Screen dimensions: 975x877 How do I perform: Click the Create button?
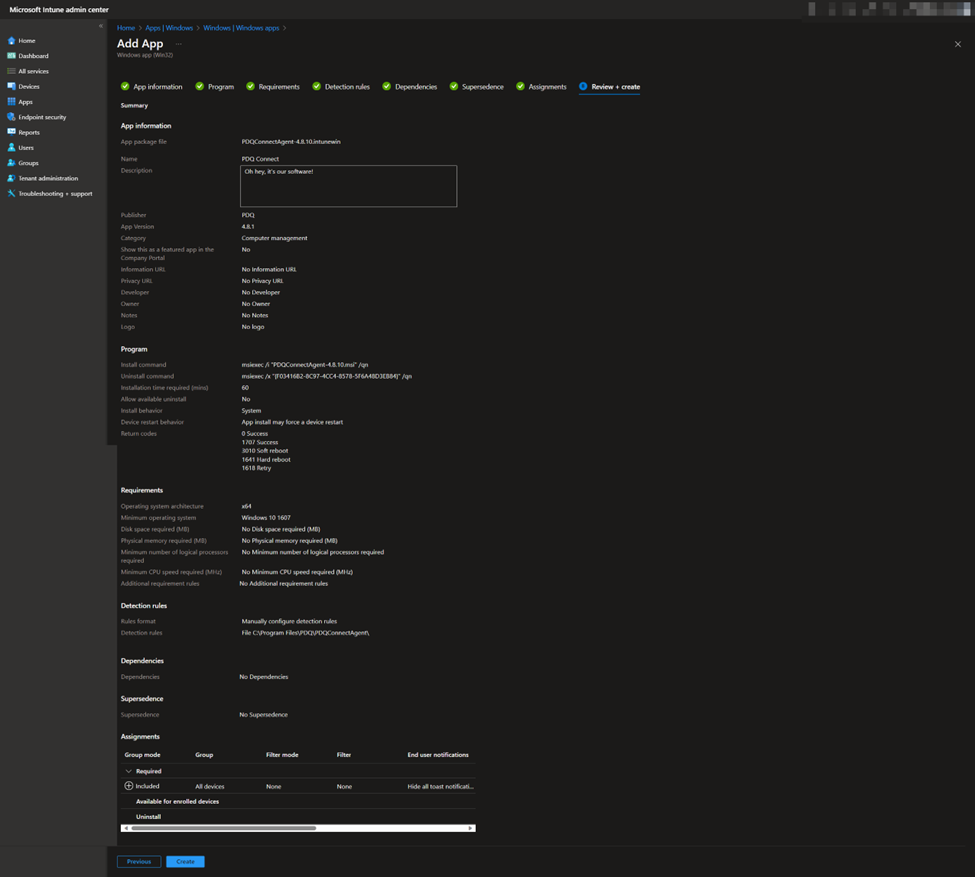pos(185,861)
